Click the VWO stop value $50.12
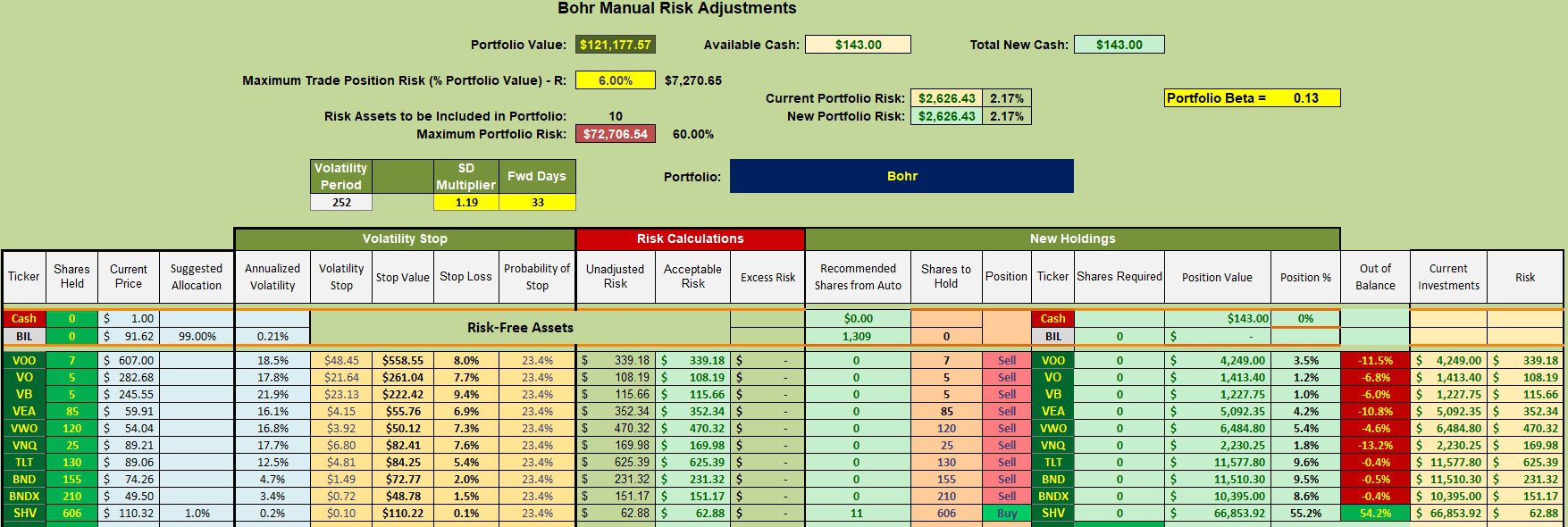Image resolution: width=1568 pixels, height=527 pixels. pyautogui.click(x=402, y=429)
